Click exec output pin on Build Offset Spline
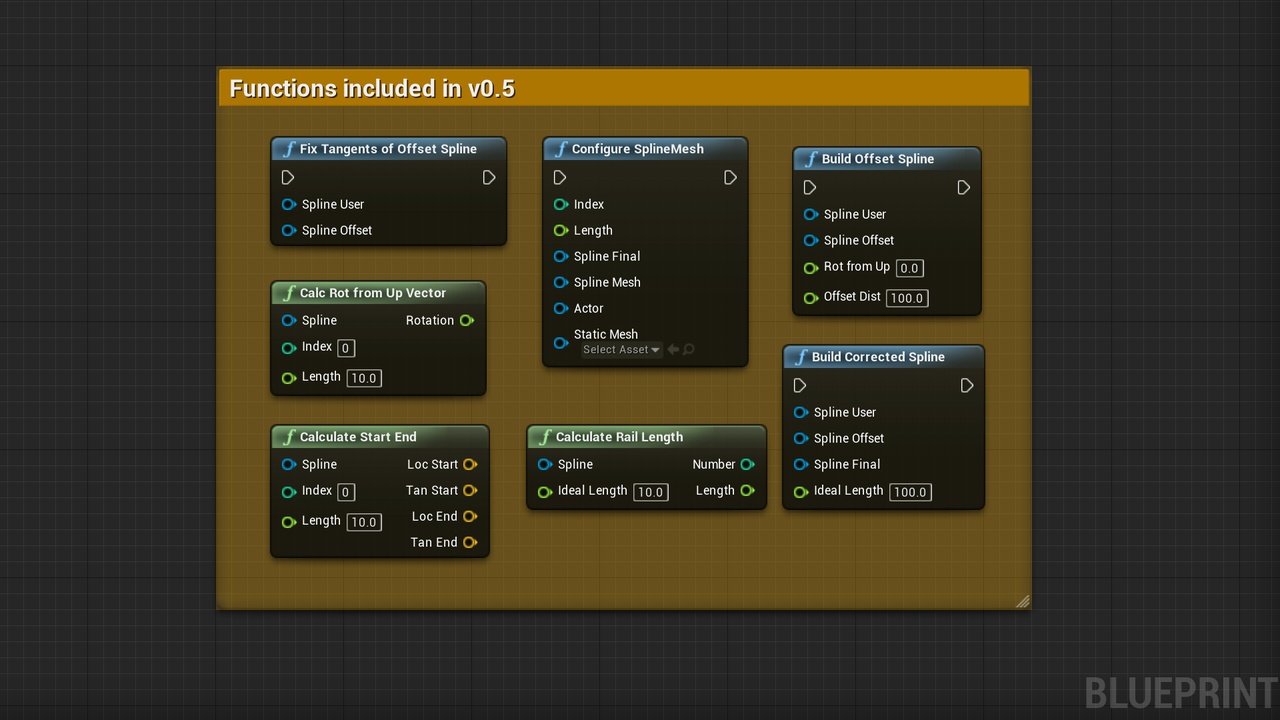Screen dimensions: 1280x720 tap(964, 187)
